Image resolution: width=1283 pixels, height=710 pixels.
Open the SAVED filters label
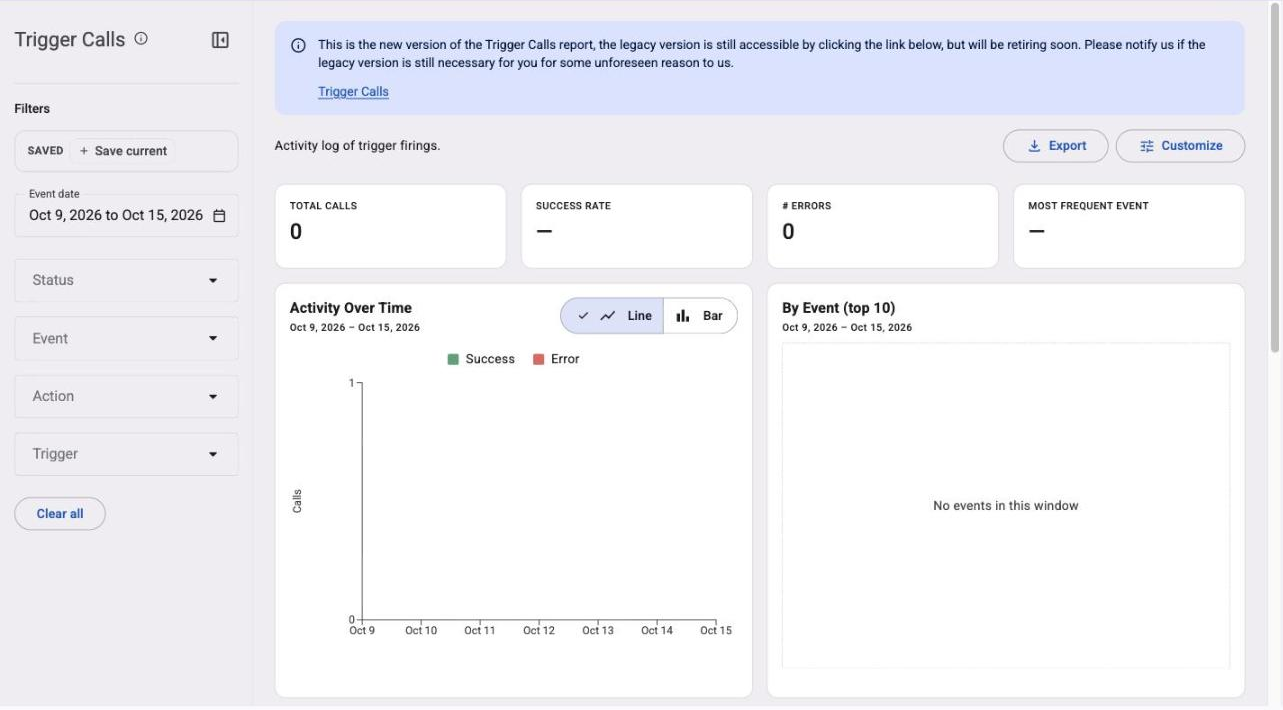pos(45,151)
